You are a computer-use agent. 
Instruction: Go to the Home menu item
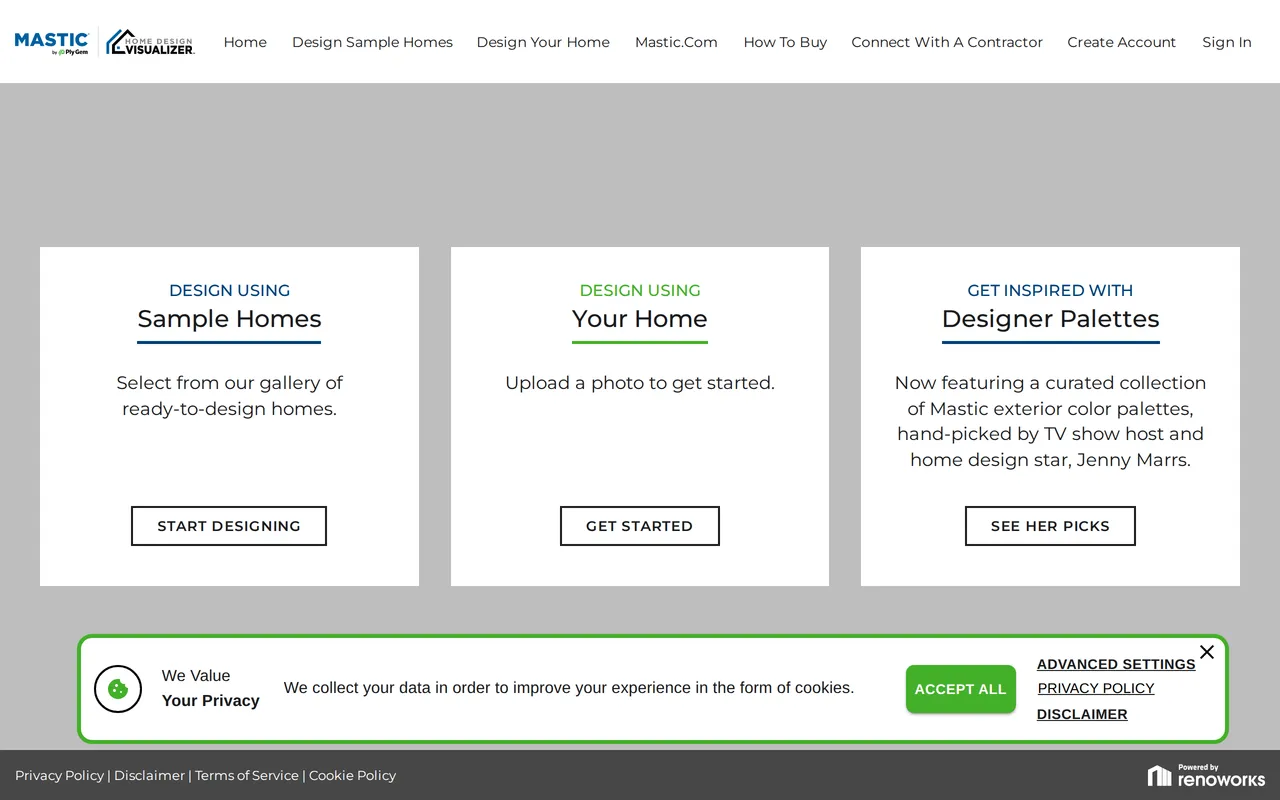coord(245,42)
